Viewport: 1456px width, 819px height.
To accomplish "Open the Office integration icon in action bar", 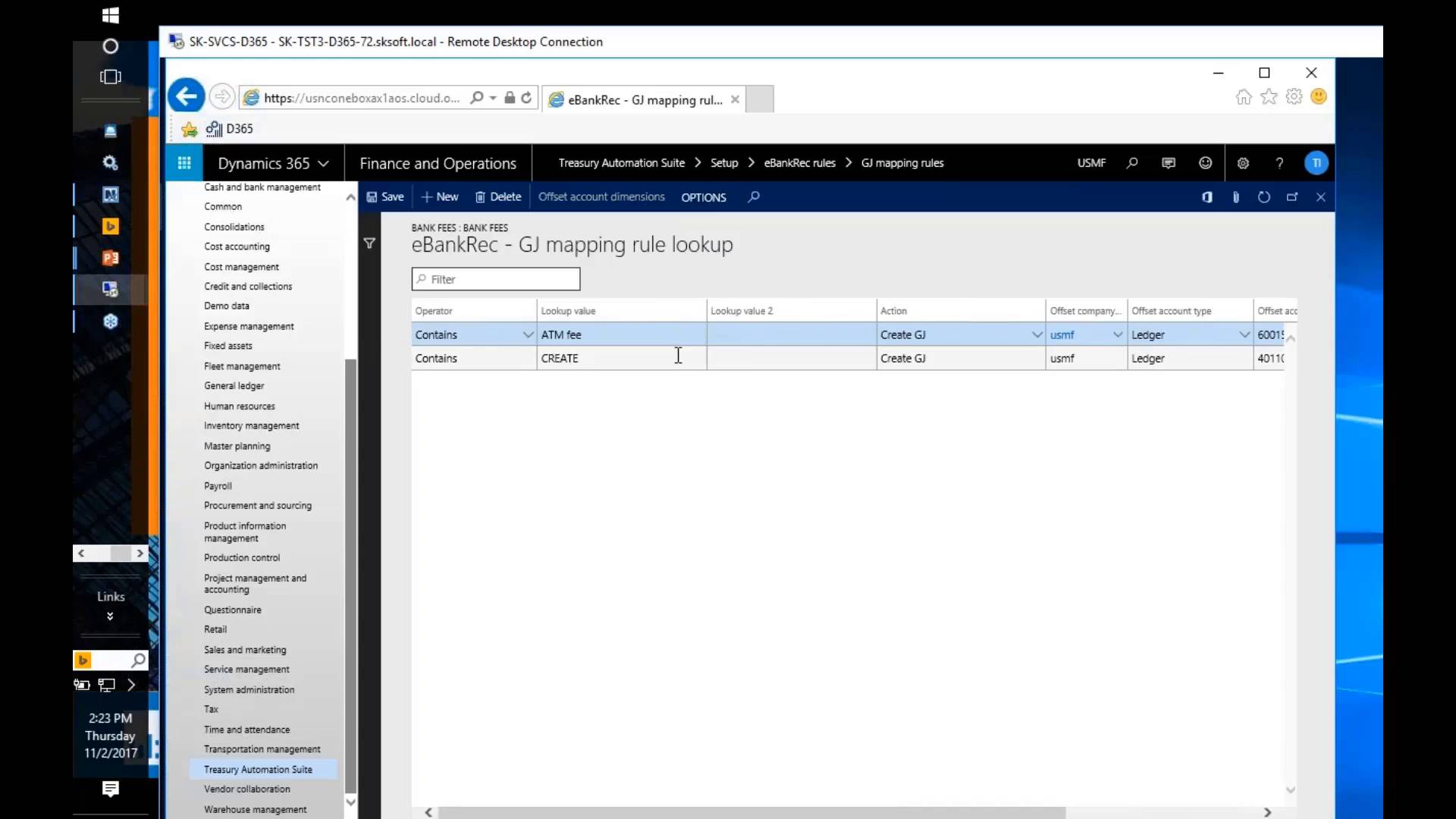I will [x=1207, y=197].
